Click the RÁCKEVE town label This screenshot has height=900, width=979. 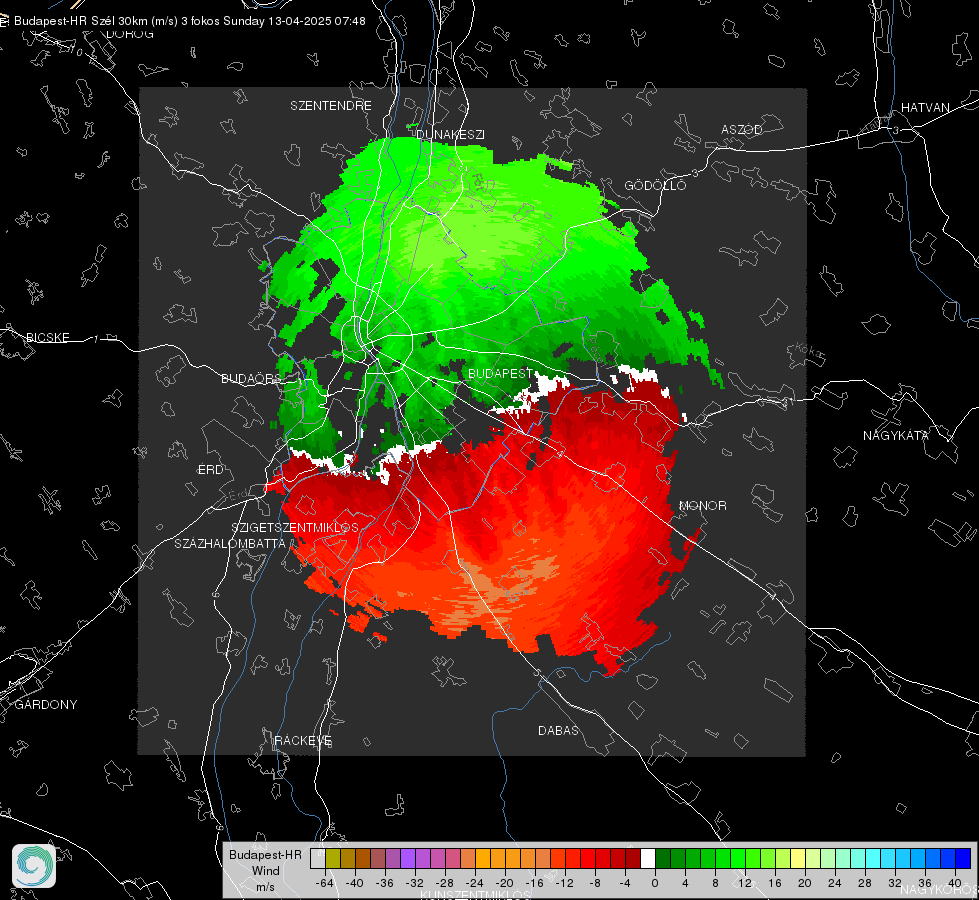[303, 740]
